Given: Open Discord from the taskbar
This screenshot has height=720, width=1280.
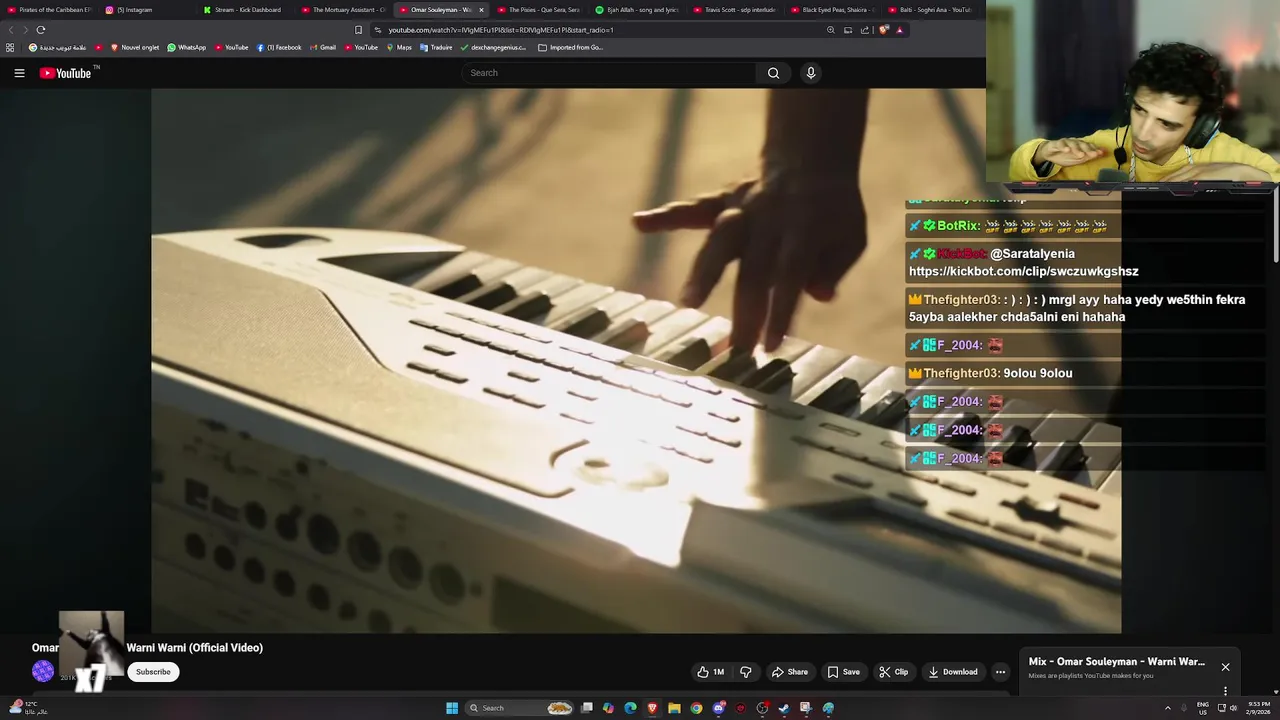Looking at the screenshot, I should click(x=718, y=708).
